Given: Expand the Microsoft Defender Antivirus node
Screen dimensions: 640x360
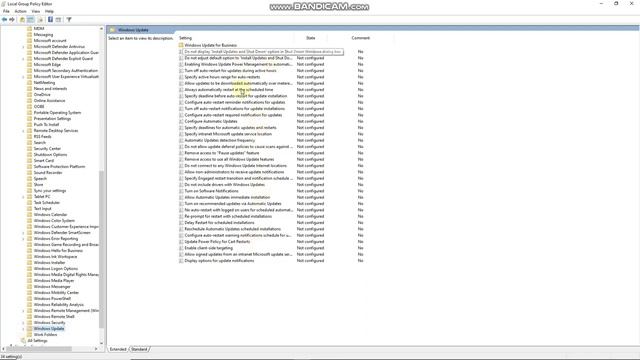Looking at the screenshot, I should 23,47.
